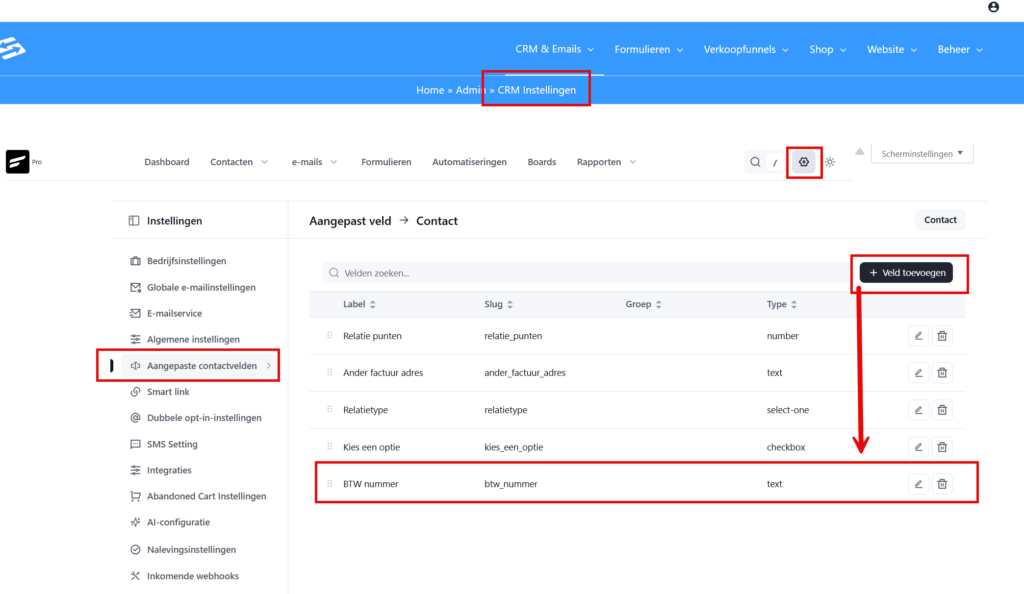This screenshot has height=594, width=1024.
Task: Expand Formulieren top menu
Action: (x=648, y=50)
